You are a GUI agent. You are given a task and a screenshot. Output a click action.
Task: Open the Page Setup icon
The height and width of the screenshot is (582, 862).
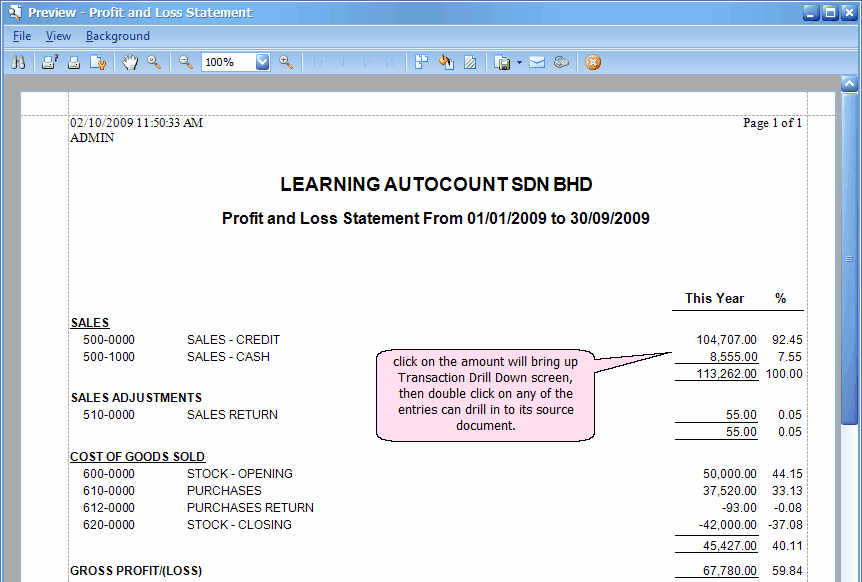[98, 62]
